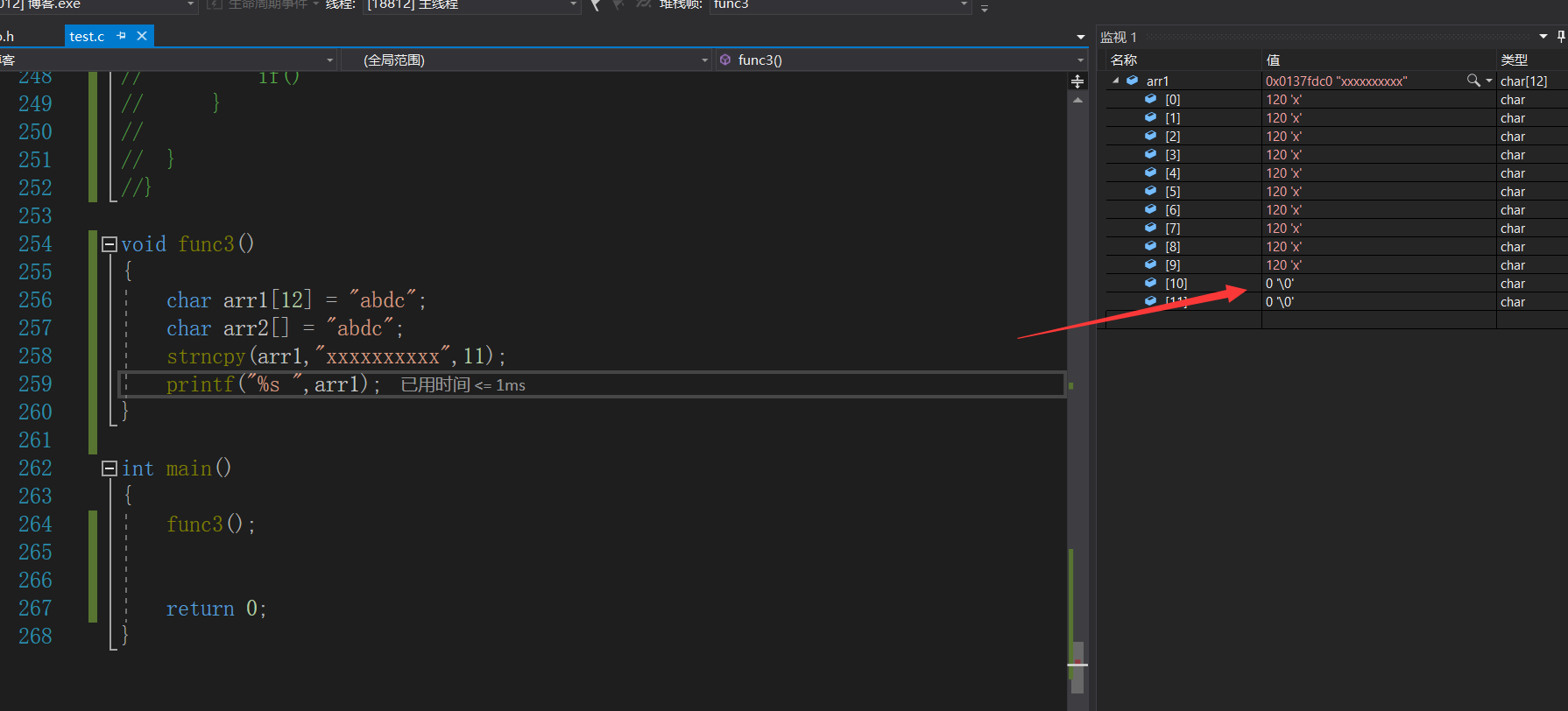The width and height of the screenshot is (1568, 711).
Task: Open text visualizer magnifier for arr1
Action: [1473, 81]
